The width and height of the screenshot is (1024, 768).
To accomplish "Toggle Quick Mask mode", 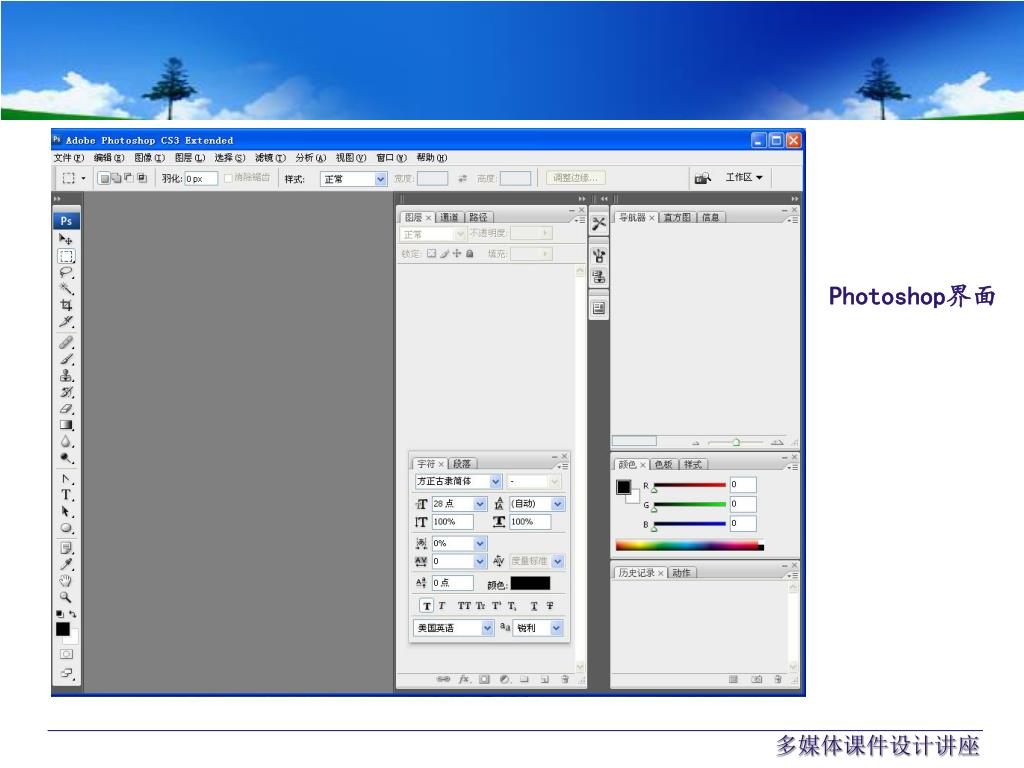I will point(67,654).
